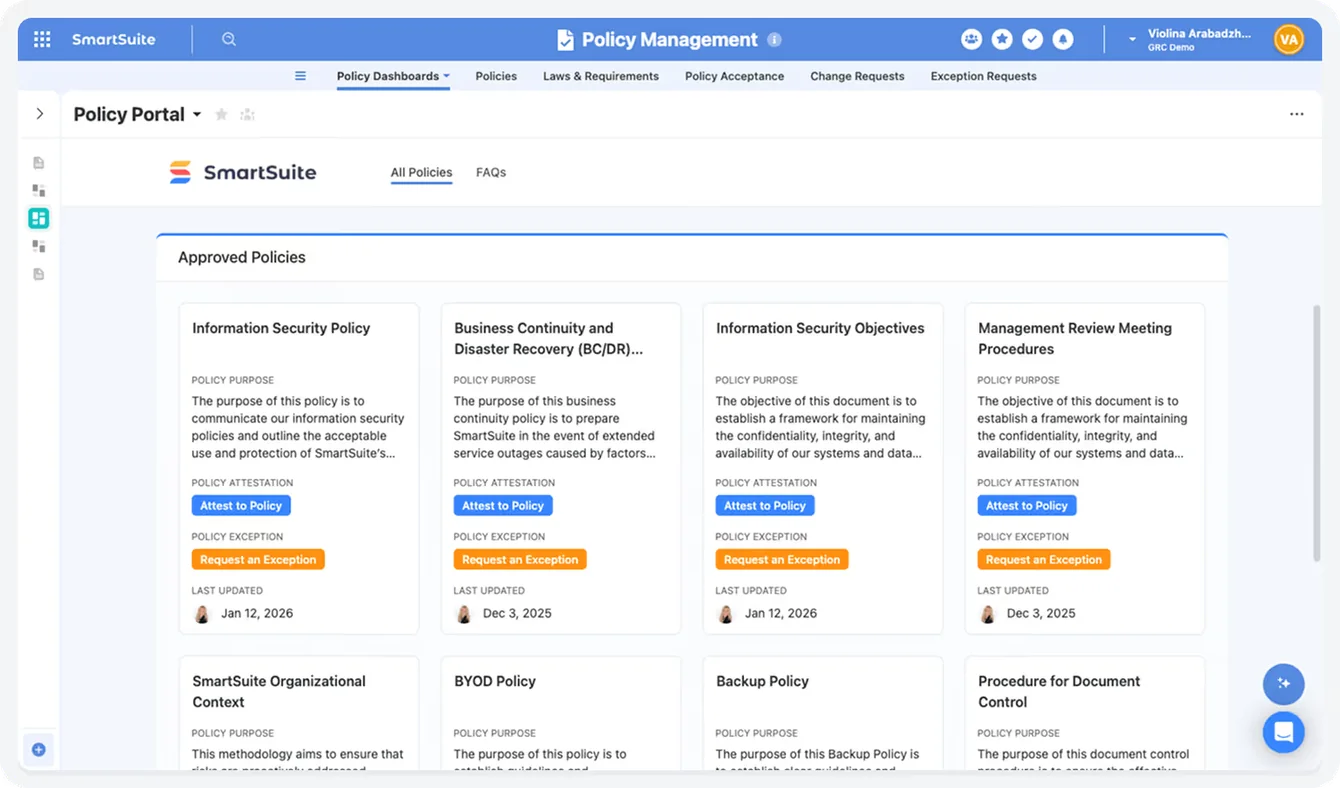Star the Policy Portal dashboard

(222, 115)
